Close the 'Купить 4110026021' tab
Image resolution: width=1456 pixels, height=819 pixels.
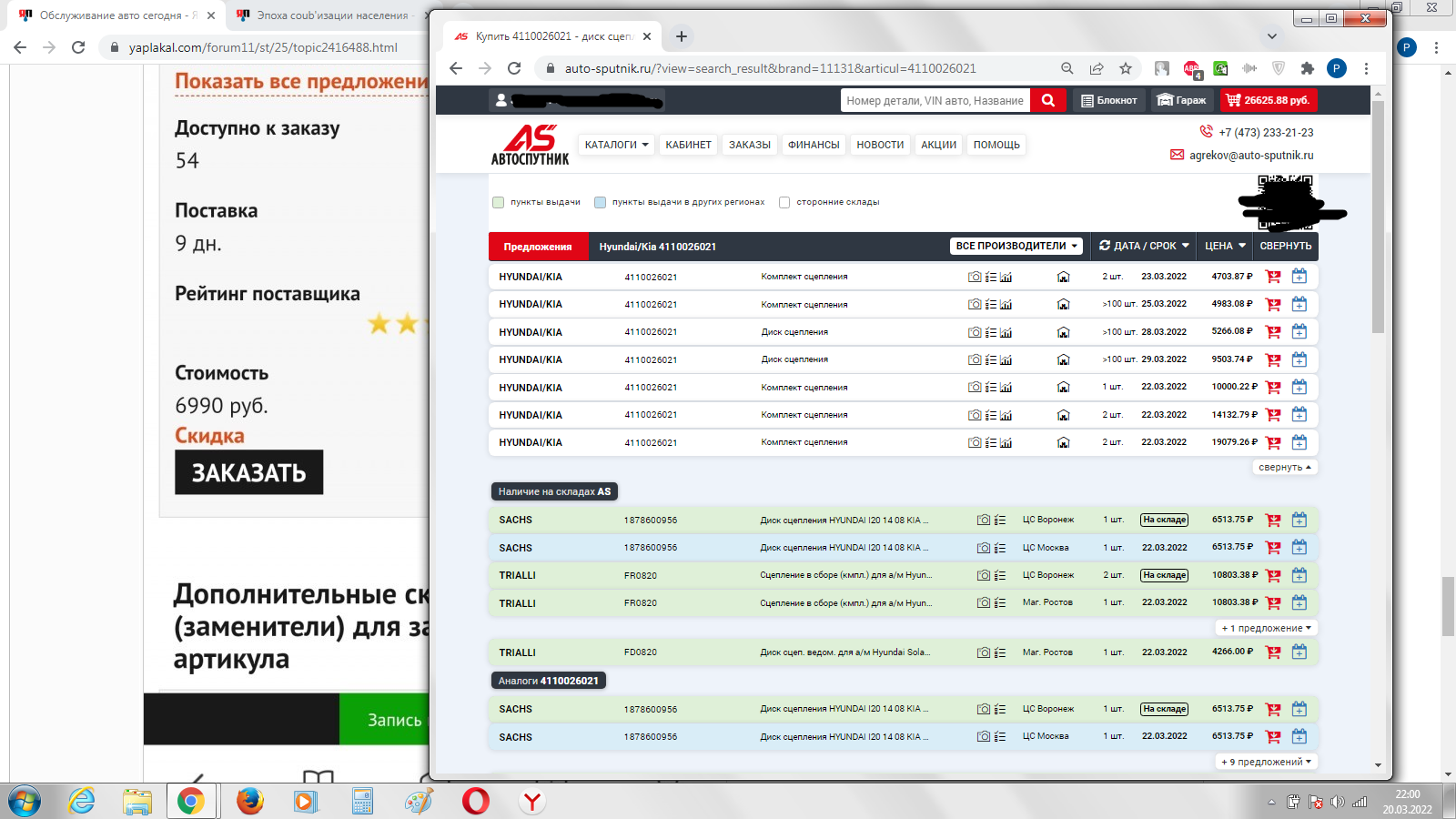pos(647,36)
